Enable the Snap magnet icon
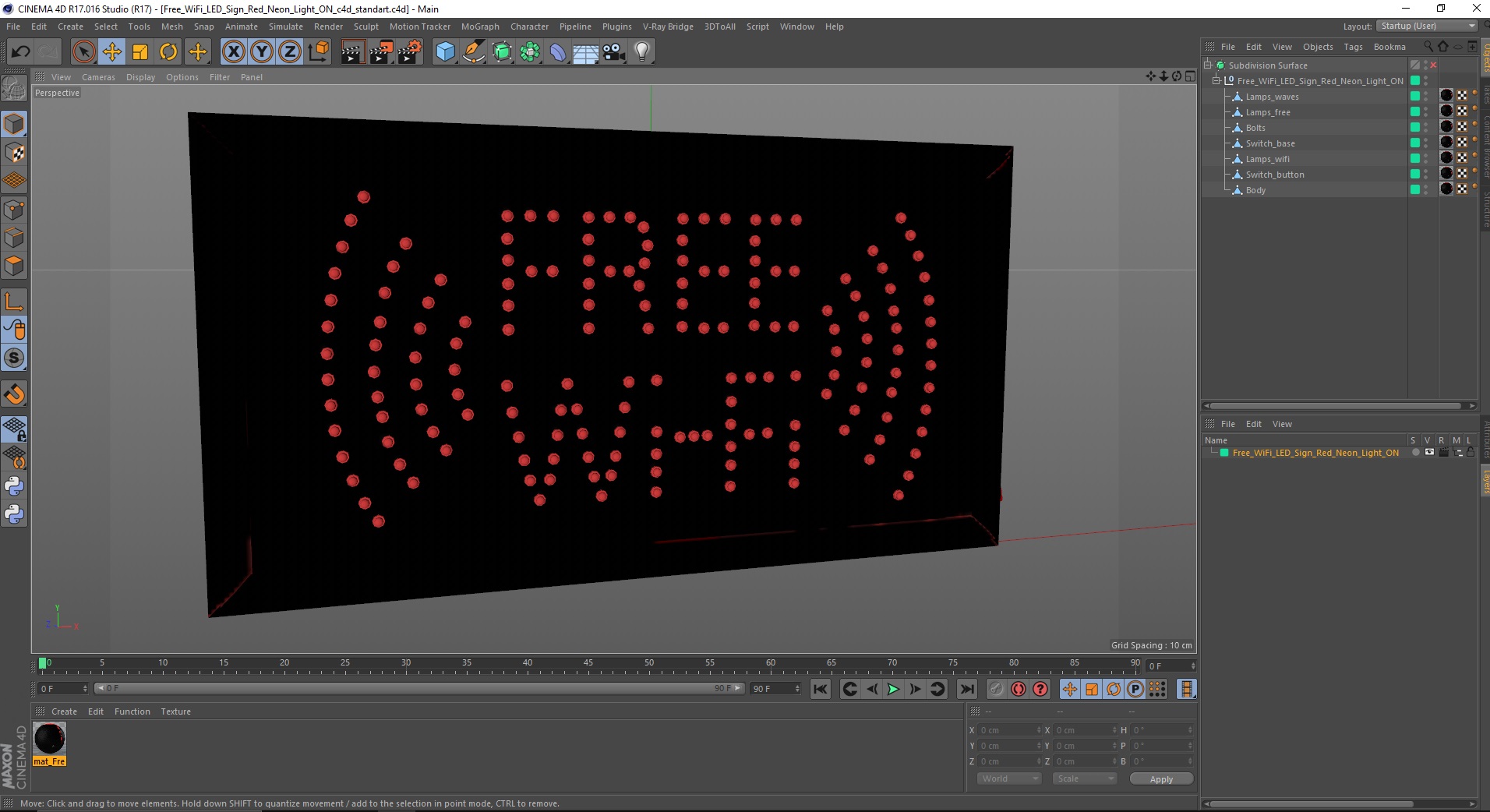The width and height of the screenshot is (1490, 812). (14, 394)
